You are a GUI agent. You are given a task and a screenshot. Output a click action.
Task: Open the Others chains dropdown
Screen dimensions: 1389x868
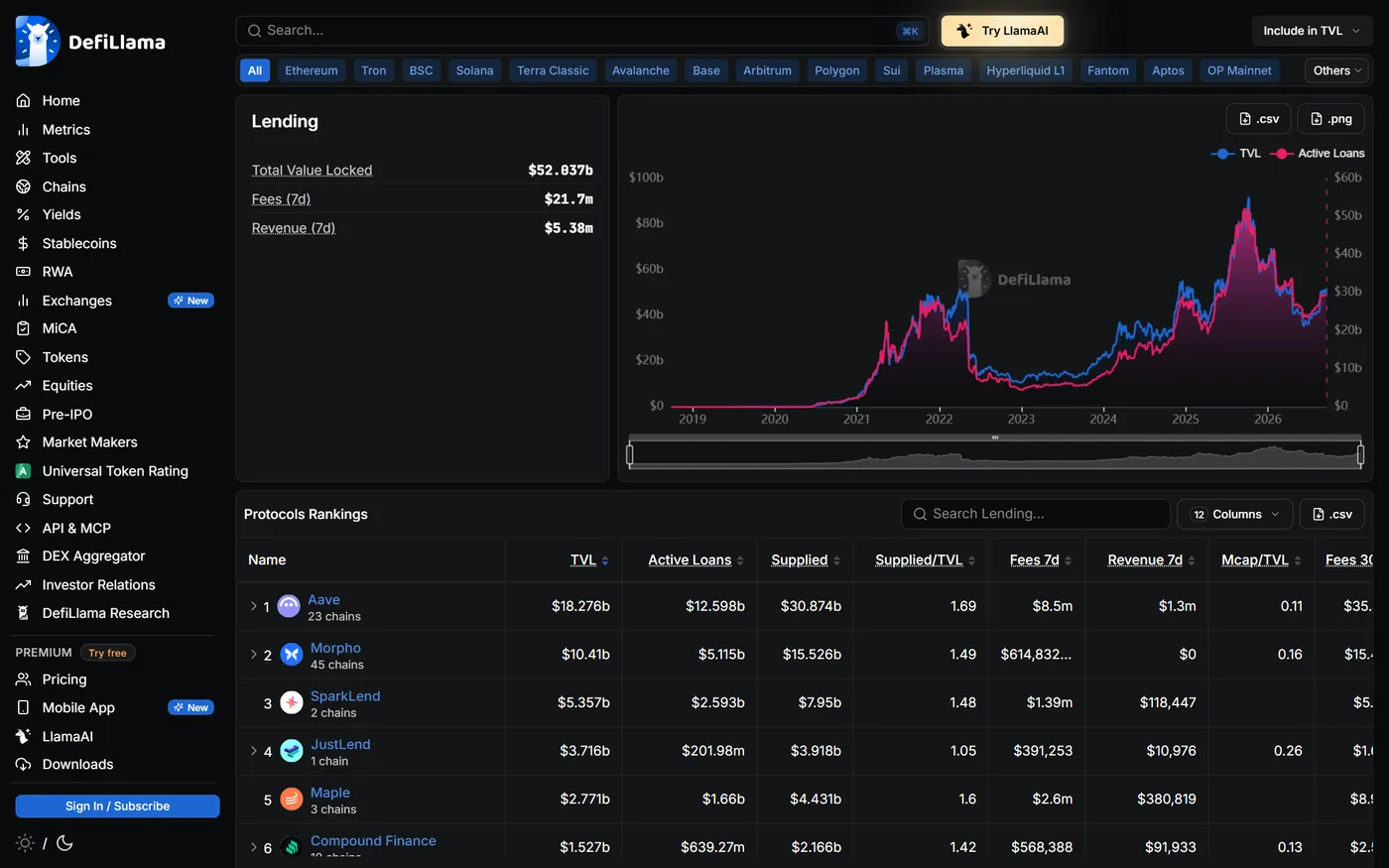1337,70
